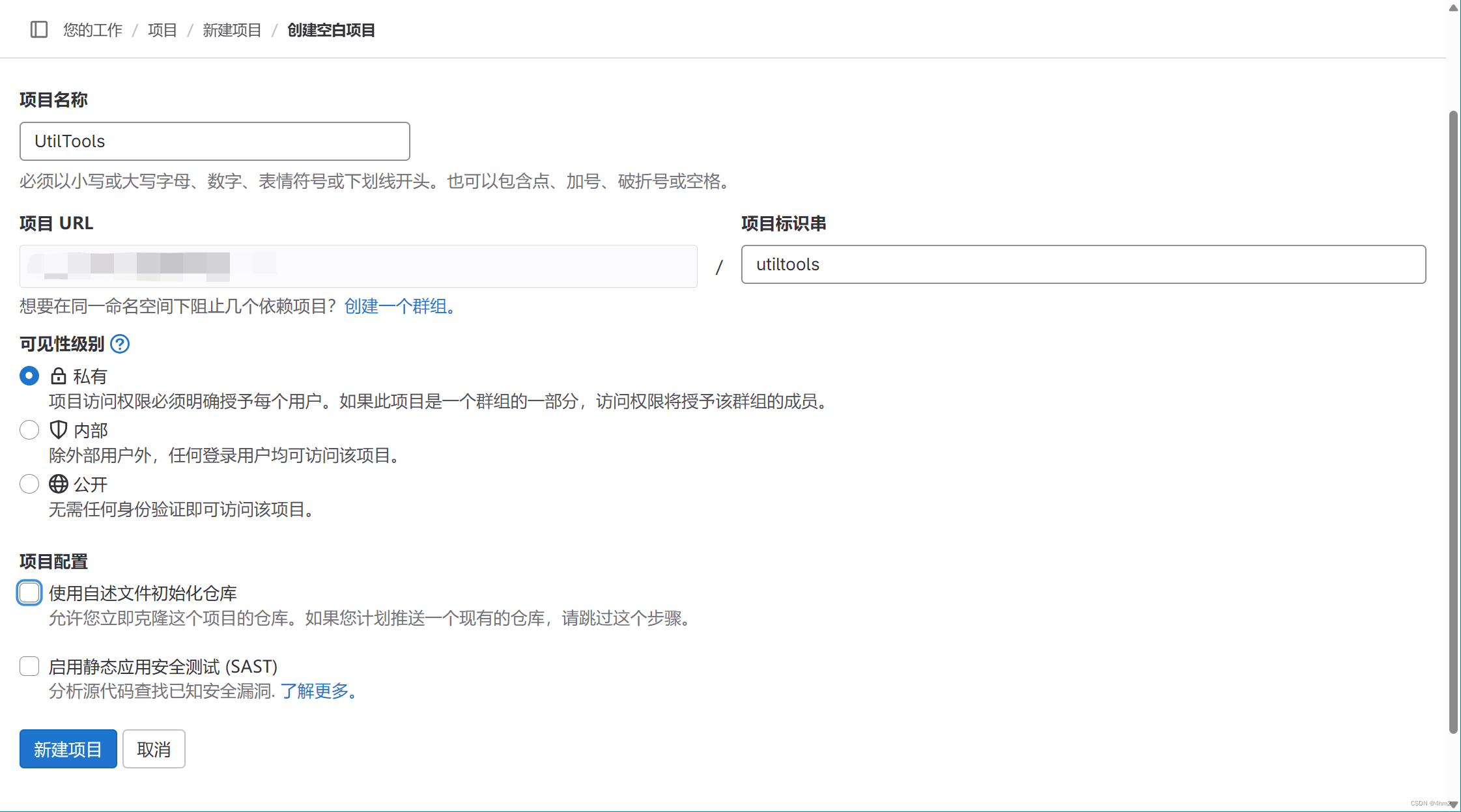Click the blue 新建项目 button

tap(68, 749)
